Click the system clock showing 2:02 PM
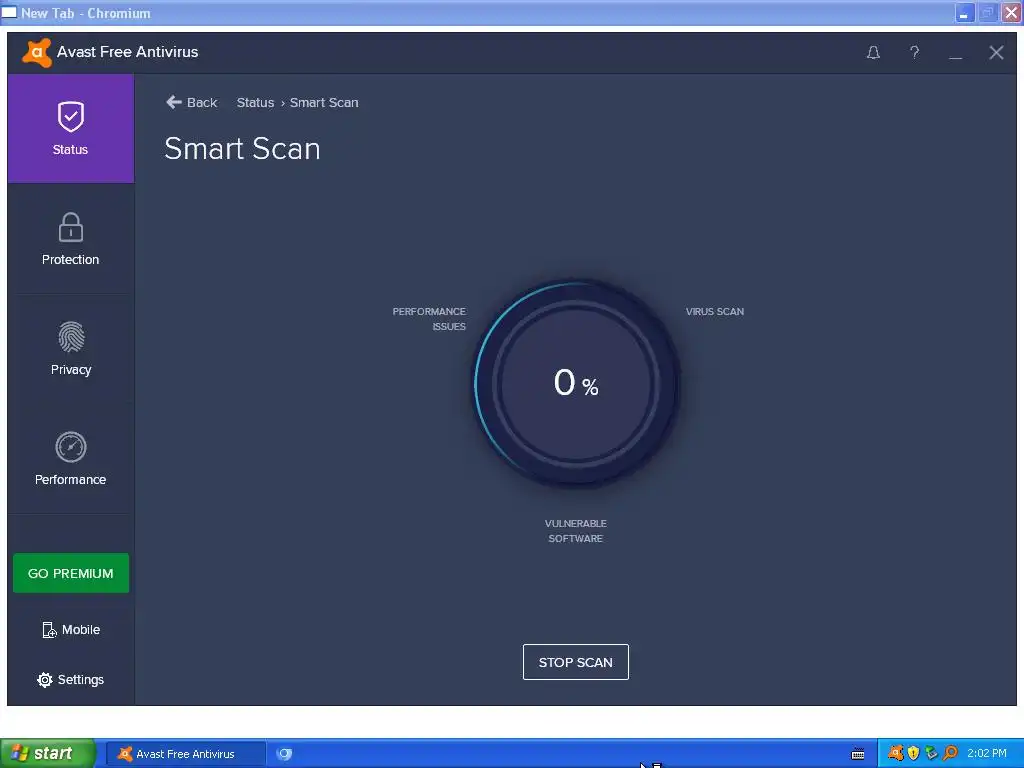The image size is (1024, 768). tap(987, 754)
